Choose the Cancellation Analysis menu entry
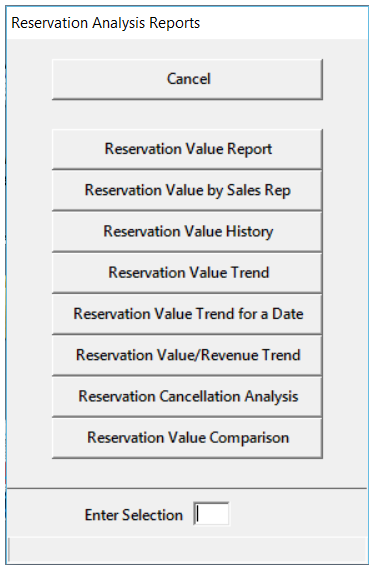The height and width of the screenshot is (565, 374). coord(187,396)
